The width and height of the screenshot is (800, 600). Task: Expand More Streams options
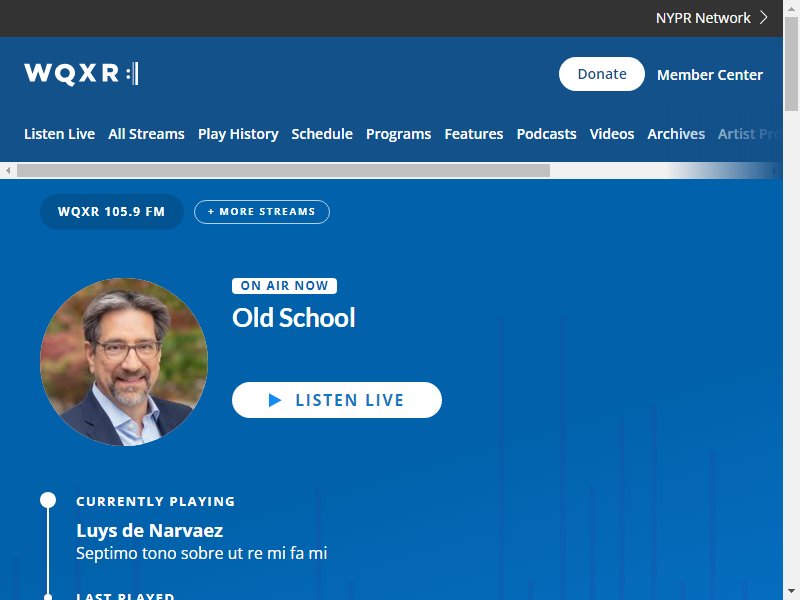[262, 212]
